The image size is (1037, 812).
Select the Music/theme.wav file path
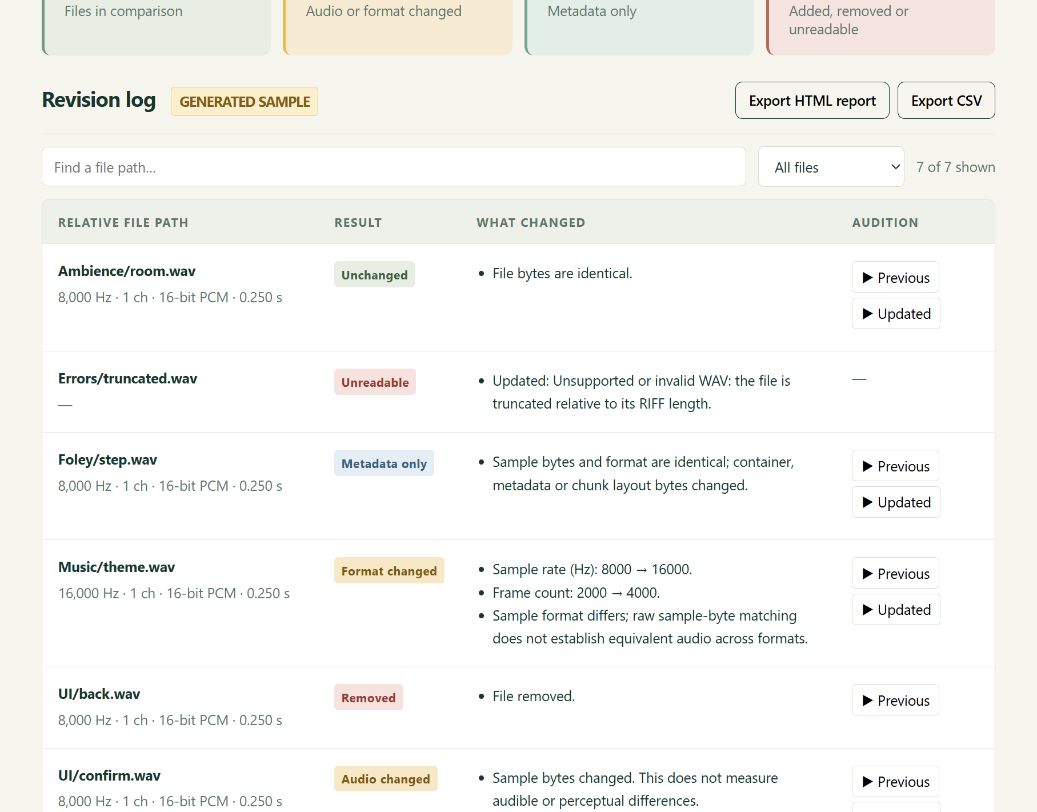pyautogui.click(x=116, y=567)
